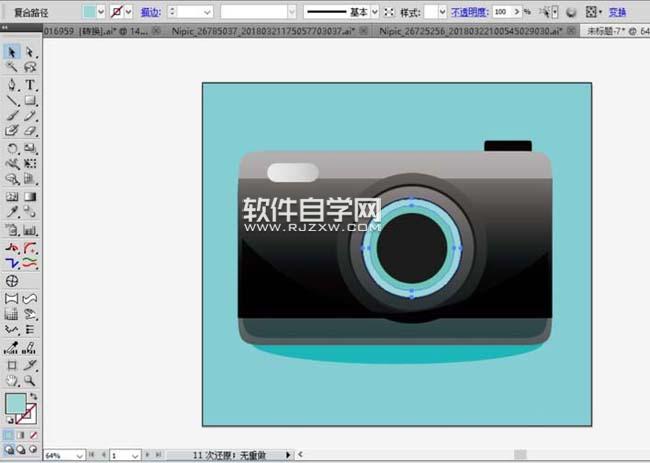
Task: Open the 不透明度 opacity panel link
Action: click(x=470, y=12)
